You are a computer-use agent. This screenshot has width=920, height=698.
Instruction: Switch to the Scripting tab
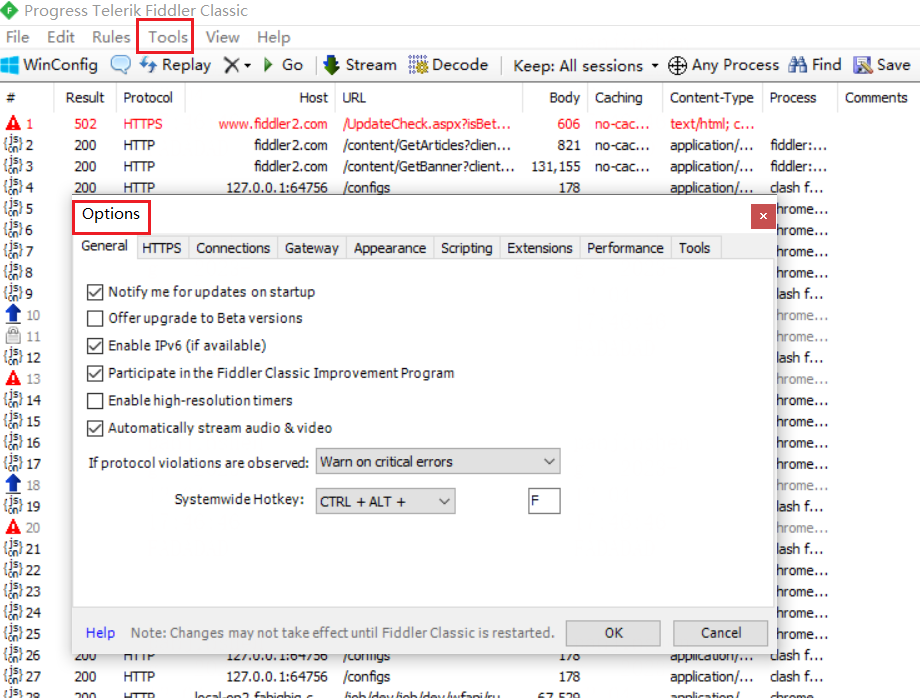pyautogui.click(x=466, y=248)
